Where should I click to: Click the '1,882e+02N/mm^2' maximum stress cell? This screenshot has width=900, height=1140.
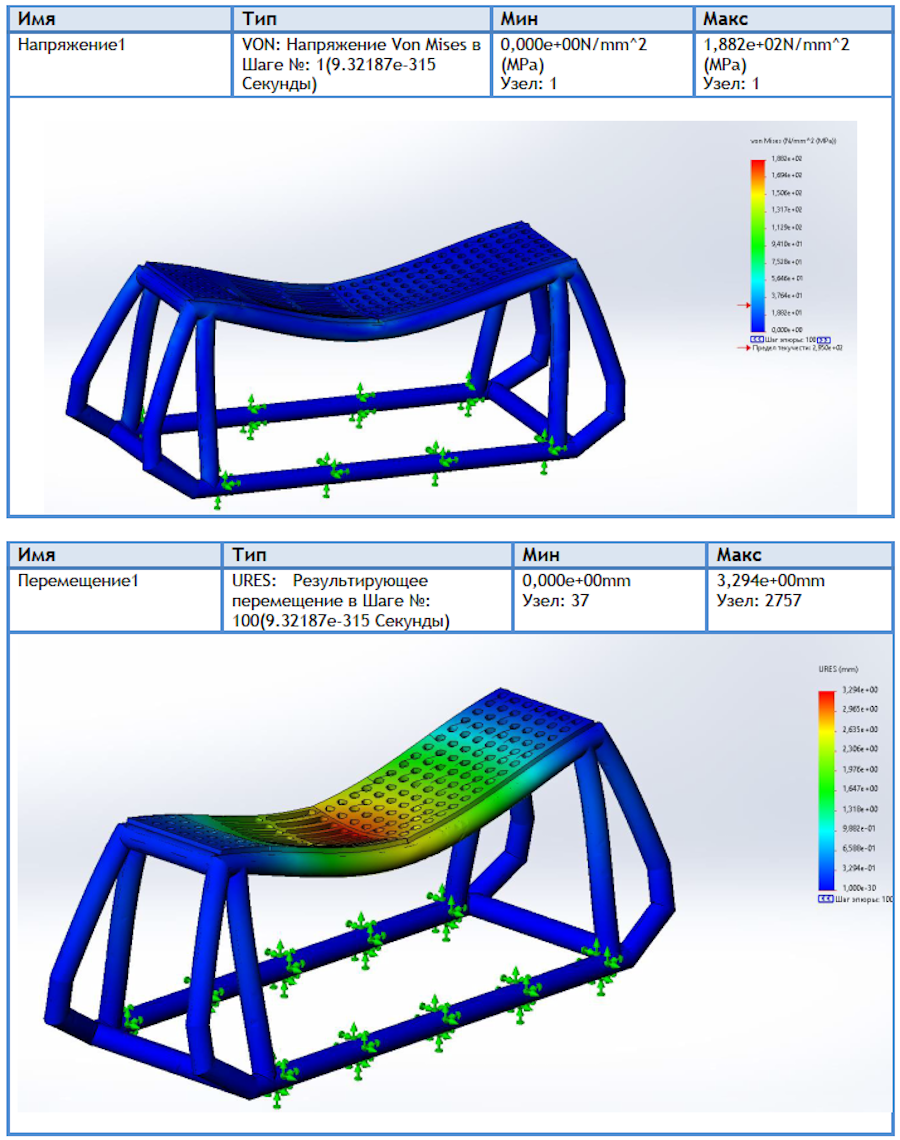point(794,64)
